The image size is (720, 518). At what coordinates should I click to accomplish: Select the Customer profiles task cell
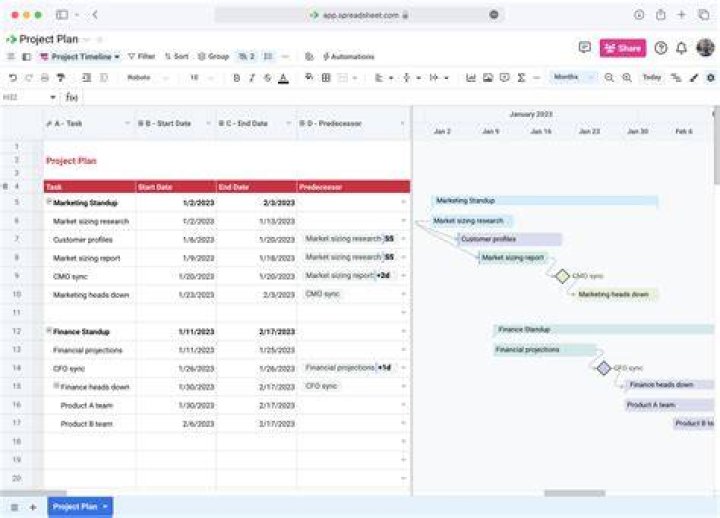(x=90, y=240)
